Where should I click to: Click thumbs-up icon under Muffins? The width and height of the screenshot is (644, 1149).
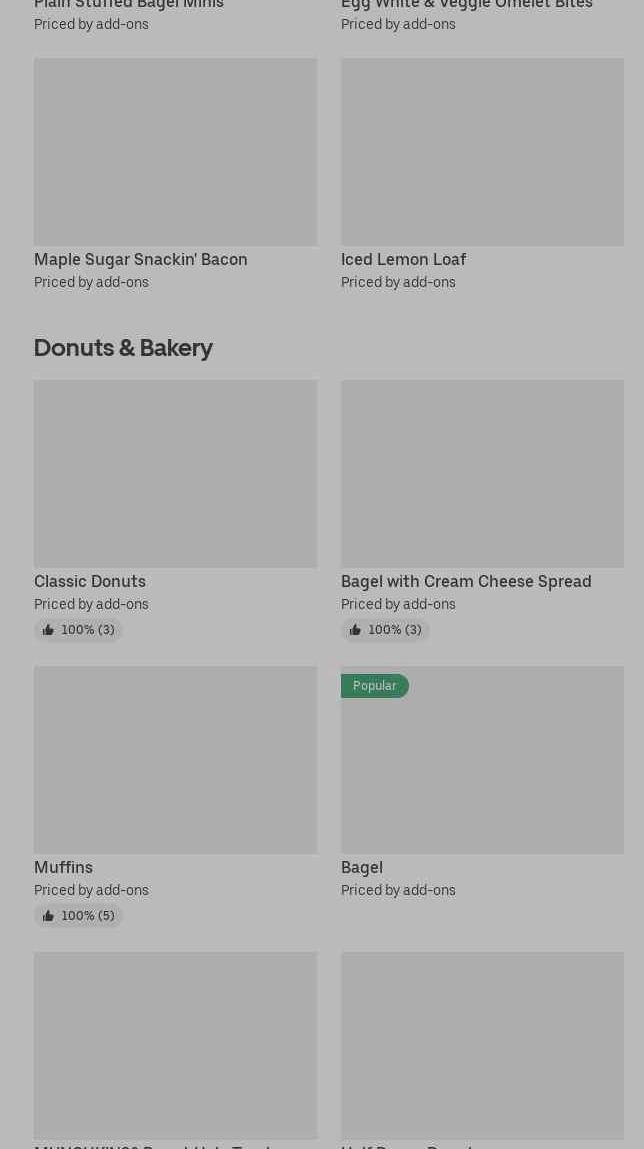pyautogui.click(x=48, y=916)
